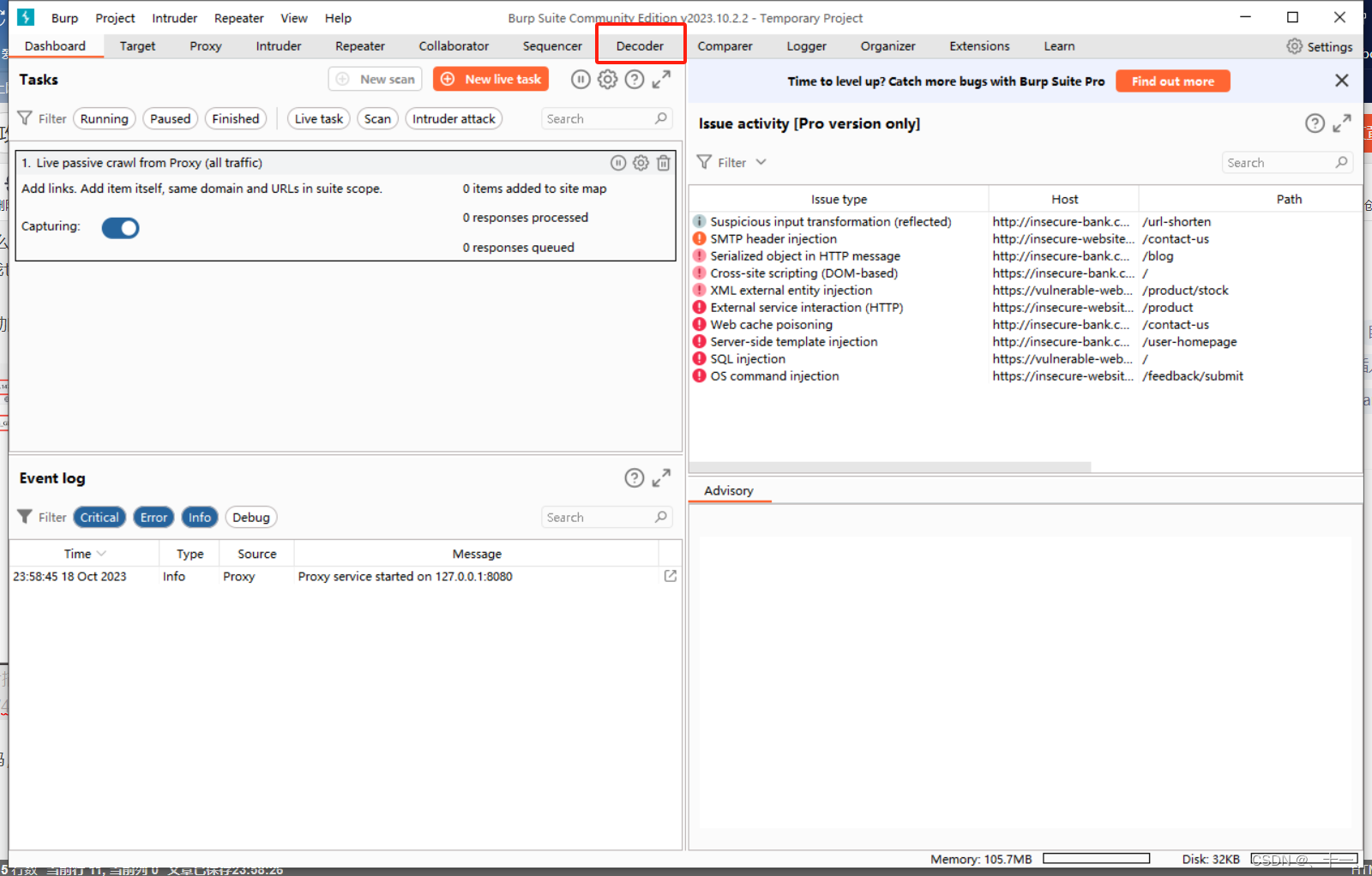Screen dimensions: 1372x876
Task: Click the Memory usage progress bar
Action: 1096,859
